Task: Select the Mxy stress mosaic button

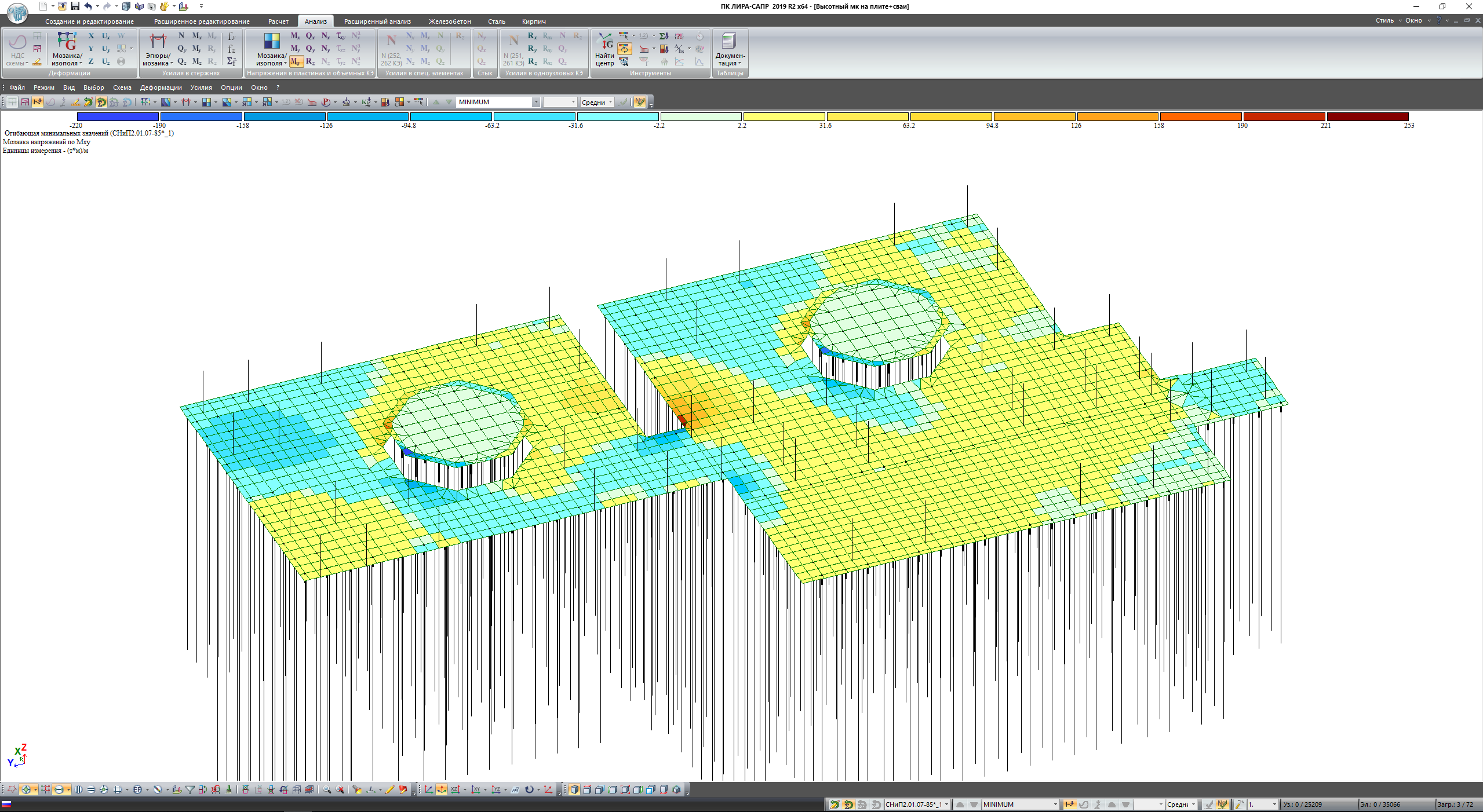Action: click(x=296, y=61)
